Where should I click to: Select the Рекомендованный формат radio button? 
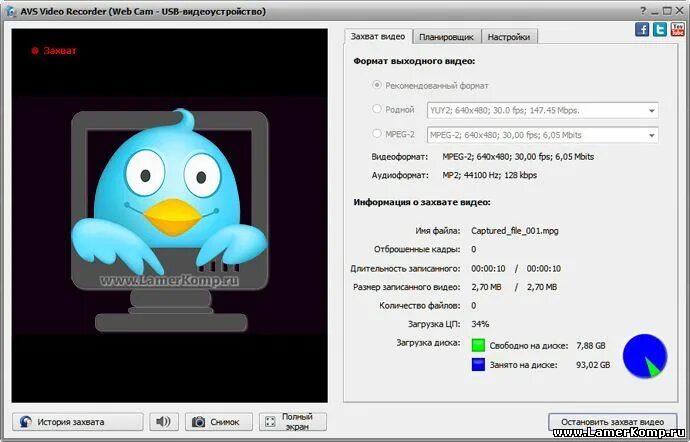pyautogui.click(x=377, y=85)
